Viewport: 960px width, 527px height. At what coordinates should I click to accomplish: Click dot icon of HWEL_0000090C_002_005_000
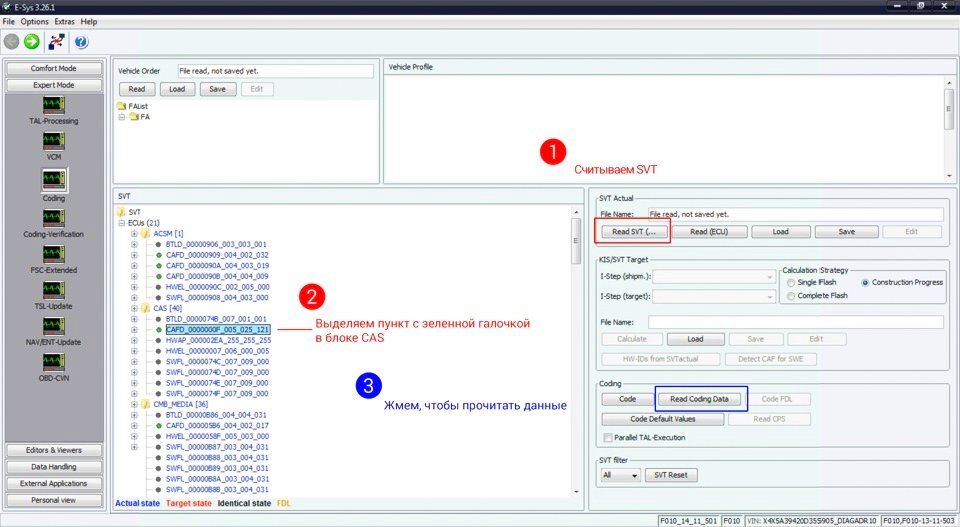(x=159, y=287)
